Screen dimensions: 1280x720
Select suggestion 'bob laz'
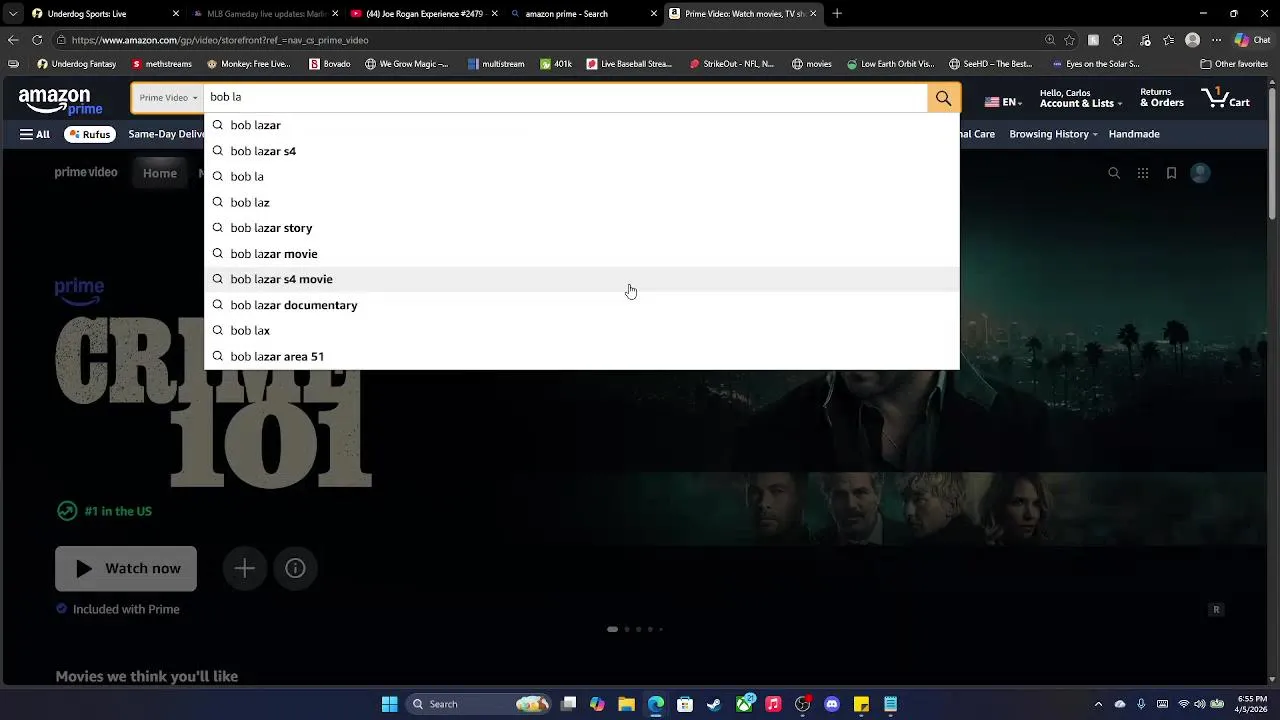tap(582, 202)
